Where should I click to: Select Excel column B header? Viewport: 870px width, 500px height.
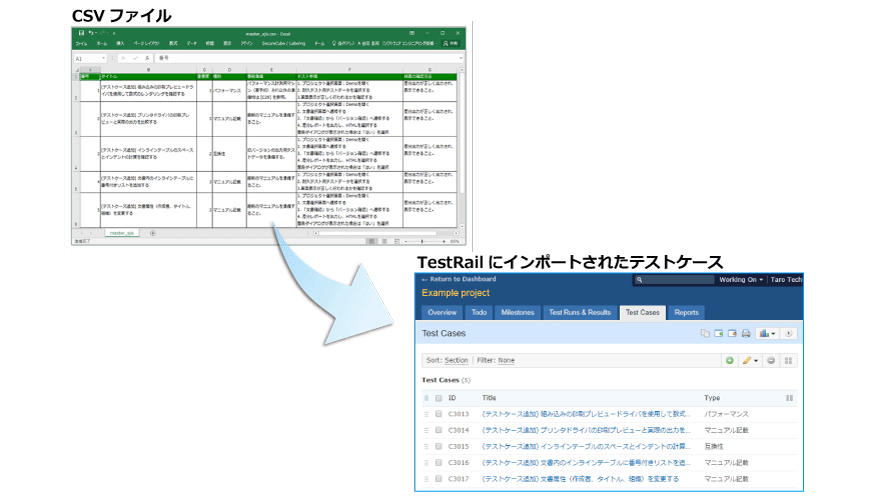click(148, 70)
